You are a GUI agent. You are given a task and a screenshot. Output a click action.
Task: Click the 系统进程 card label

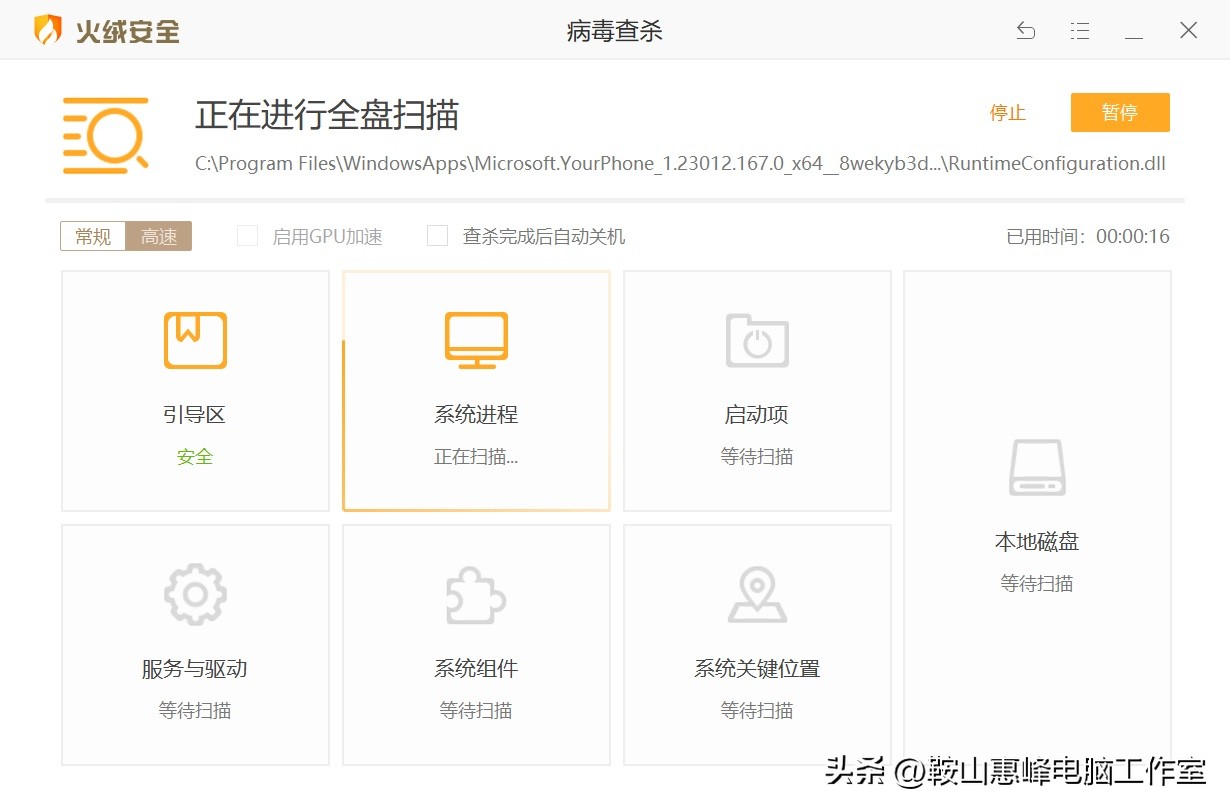tap(476, 414)
